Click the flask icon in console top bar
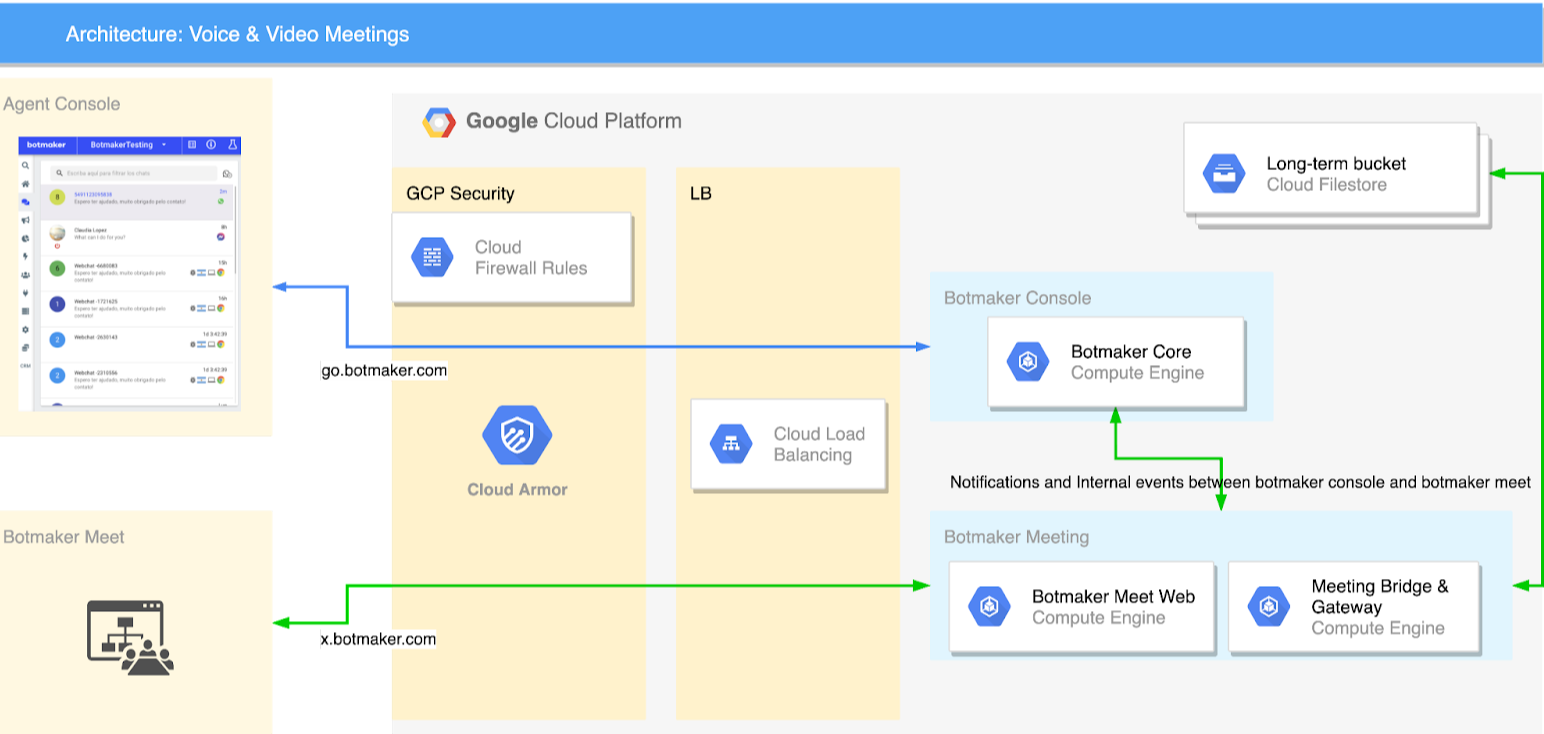The height and width of the screenshot is (734, 1544). click(232, 145)
